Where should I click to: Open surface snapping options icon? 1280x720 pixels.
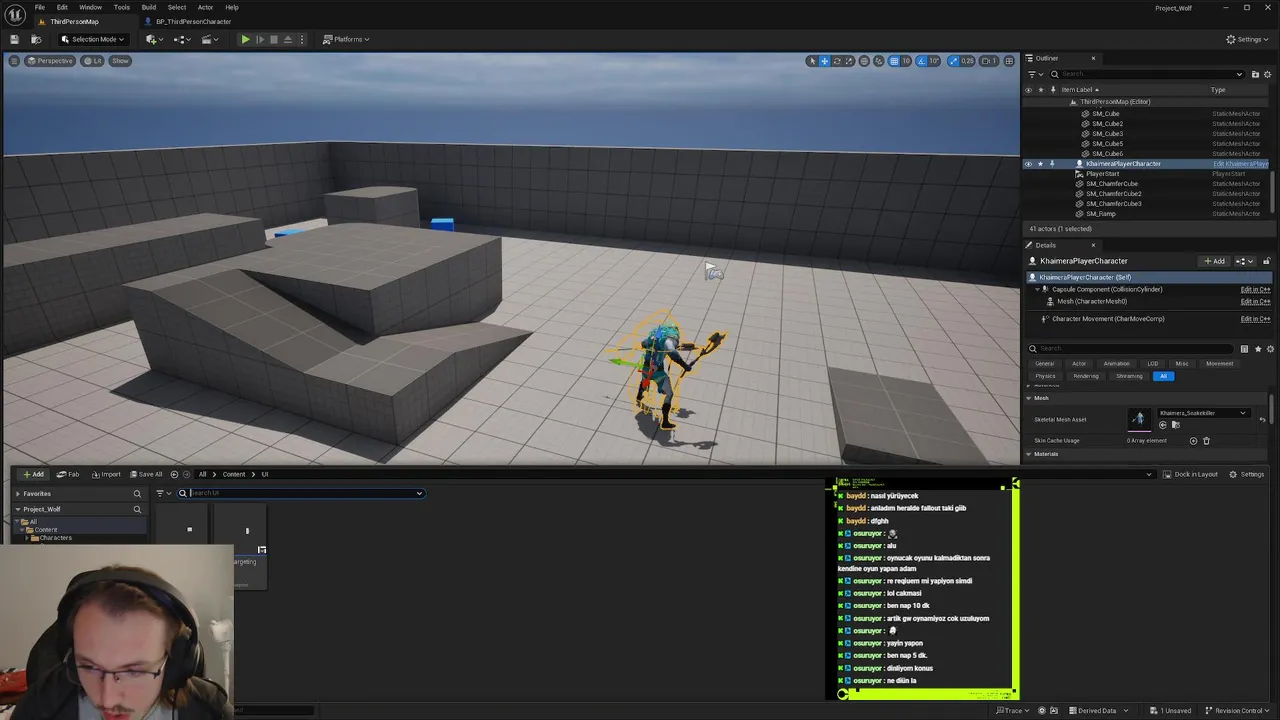click(x=879, y=61)
